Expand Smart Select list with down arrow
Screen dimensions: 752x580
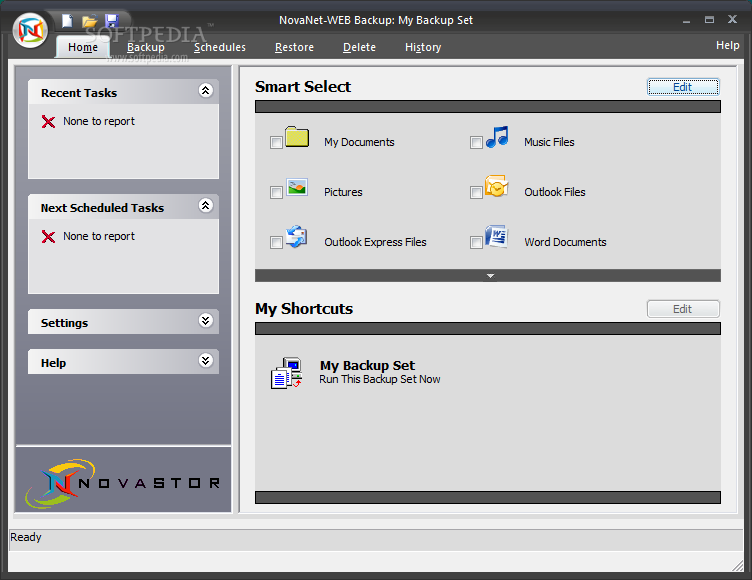490,276
